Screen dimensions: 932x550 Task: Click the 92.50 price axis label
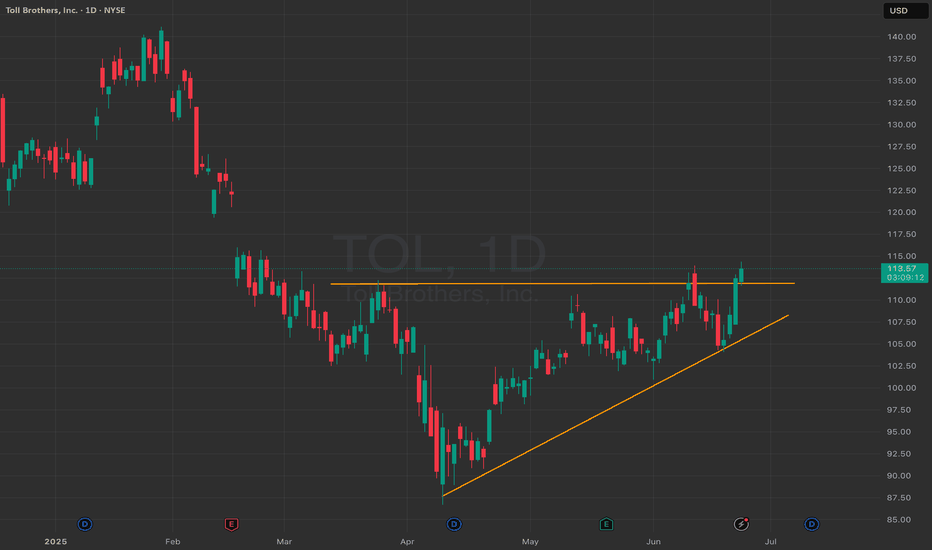899,454
